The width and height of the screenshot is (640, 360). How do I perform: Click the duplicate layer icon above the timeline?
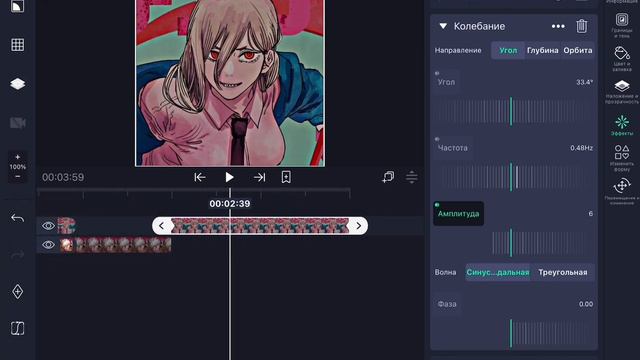[388, 177]
